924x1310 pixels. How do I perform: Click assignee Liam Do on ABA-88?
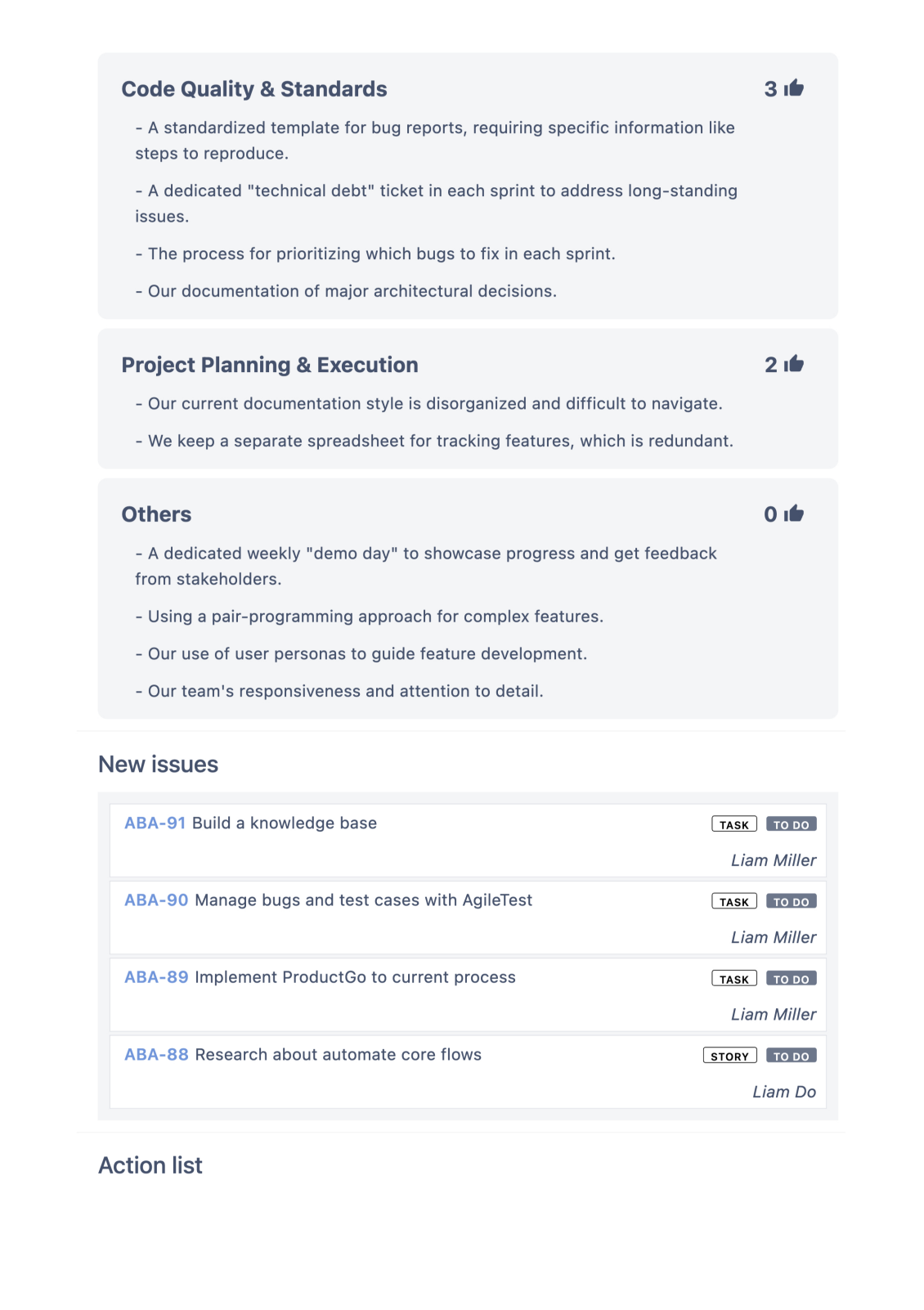pos(783,1092)
